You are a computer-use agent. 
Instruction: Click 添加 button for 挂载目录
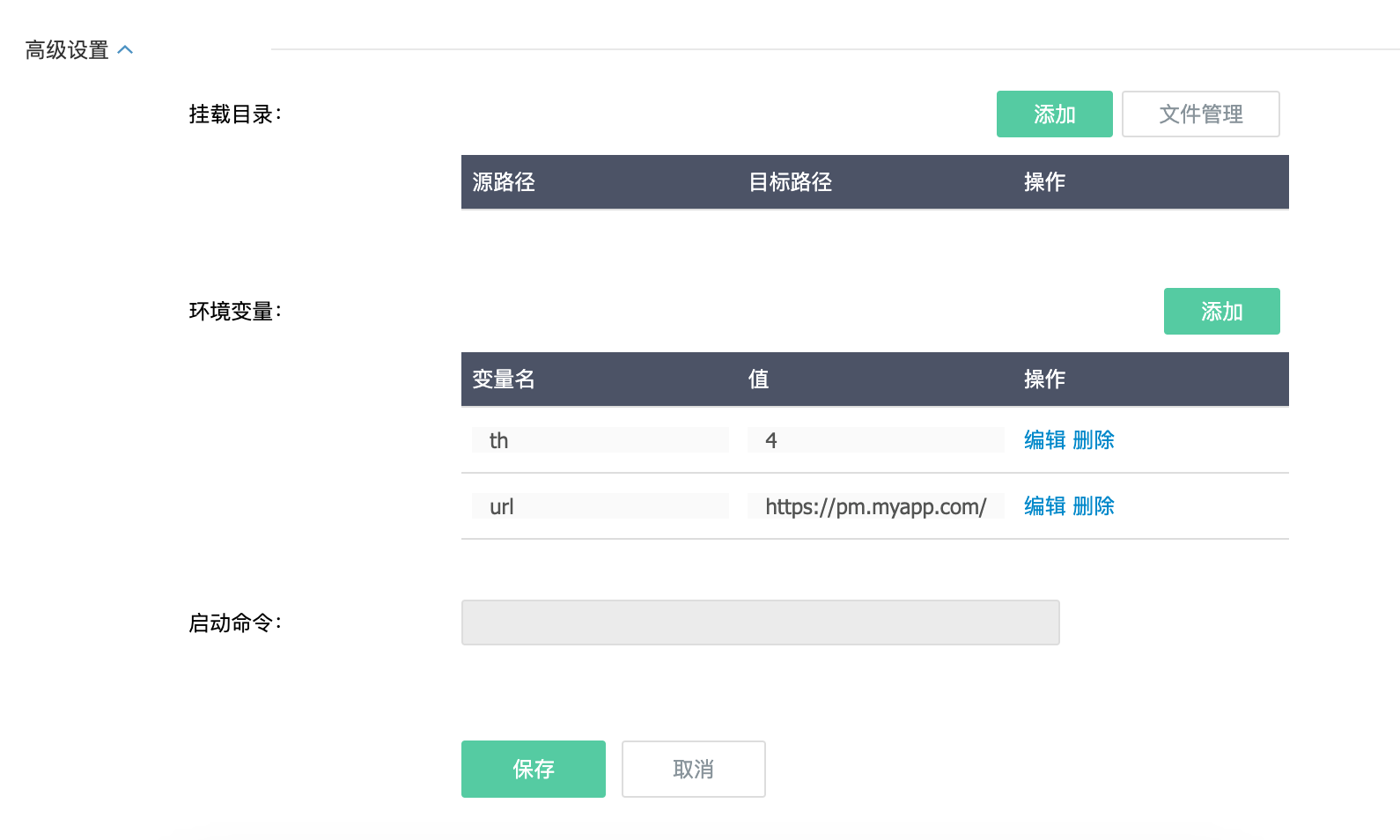coord(1054,114)
